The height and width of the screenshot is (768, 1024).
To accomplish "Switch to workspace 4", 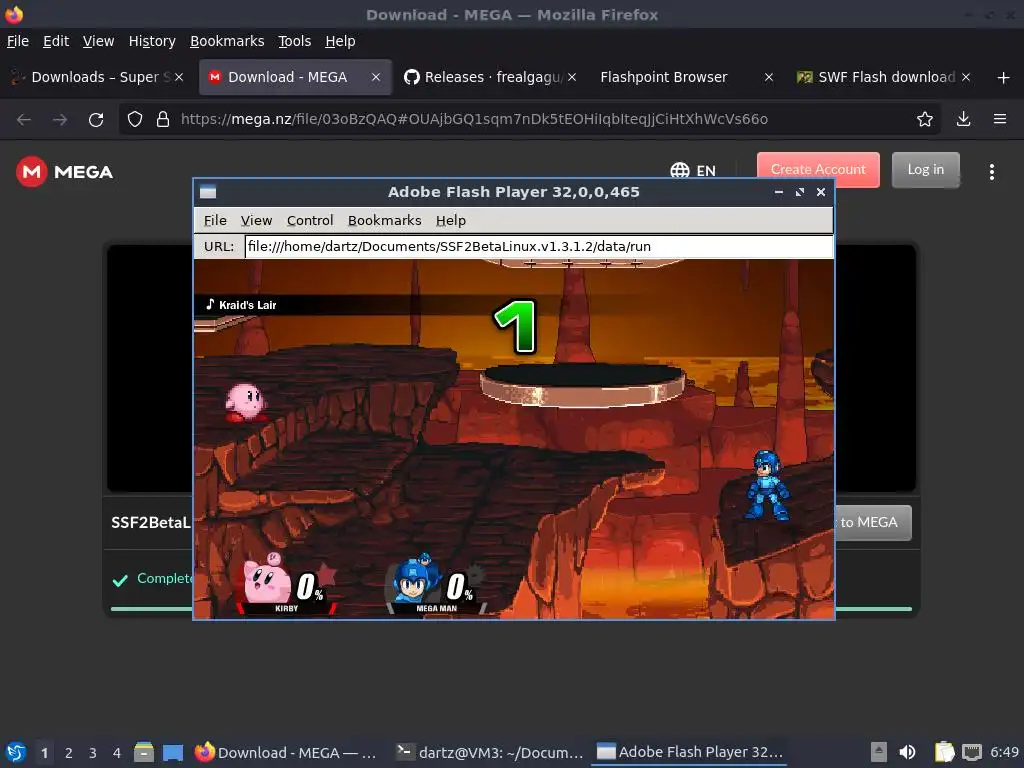I will coord(117,752).
